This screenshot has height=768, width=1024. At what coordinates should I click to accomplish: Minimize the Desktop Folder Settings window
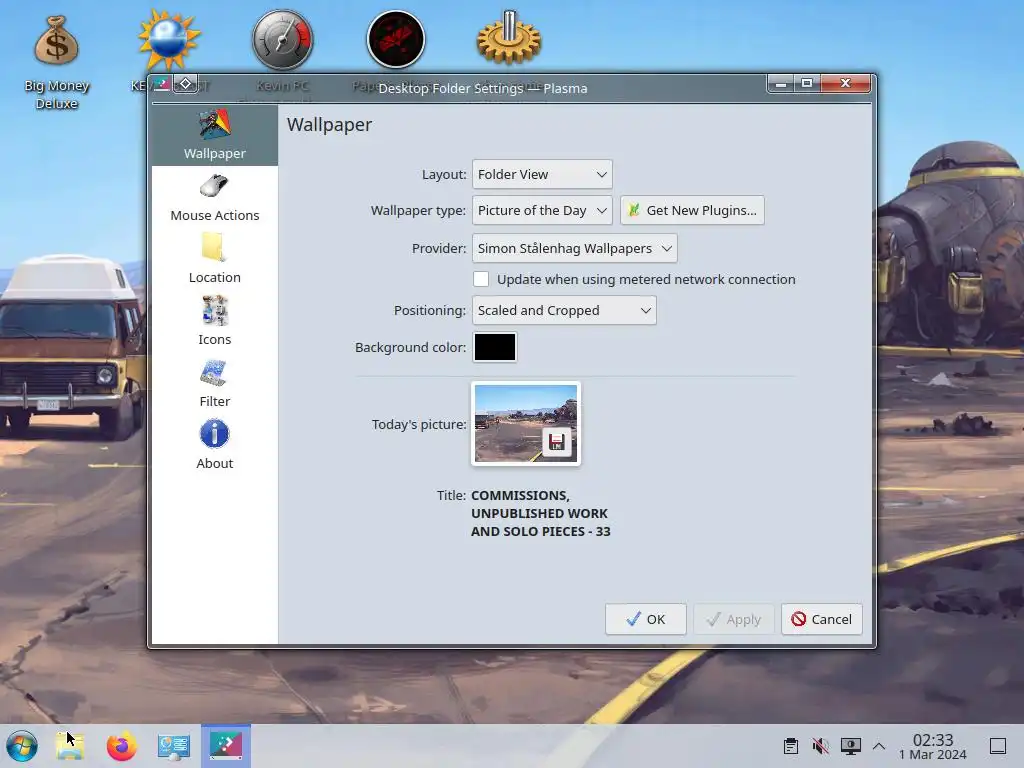tap(781, 84)
